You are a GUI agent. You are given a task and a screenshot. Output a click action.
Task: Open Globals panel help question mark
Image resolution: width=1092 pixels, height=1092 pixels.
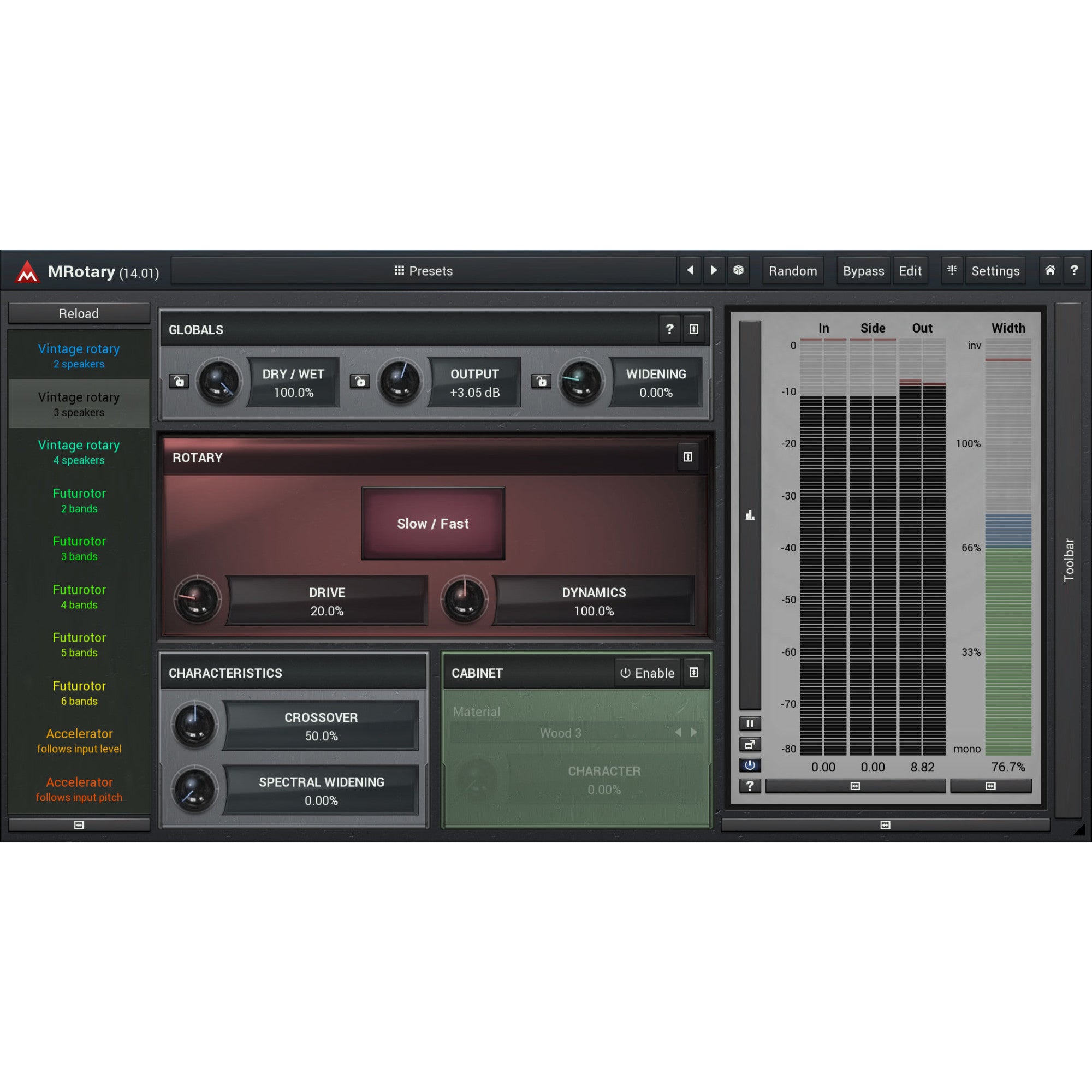click(x=670, y=329)
